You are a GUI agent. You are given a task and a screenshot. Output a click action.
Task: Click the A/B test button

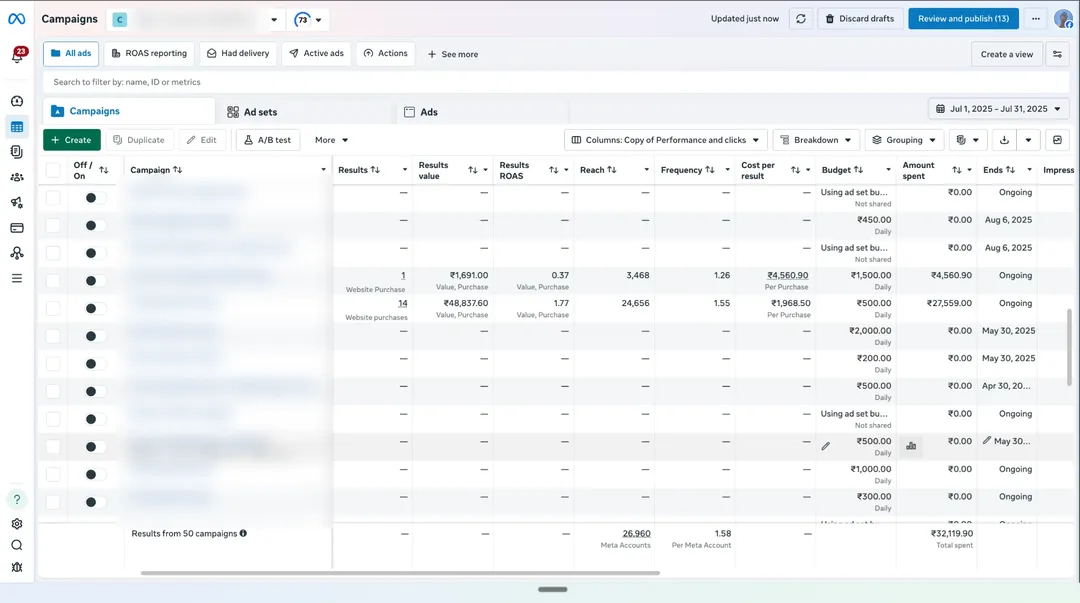point(267,140)
